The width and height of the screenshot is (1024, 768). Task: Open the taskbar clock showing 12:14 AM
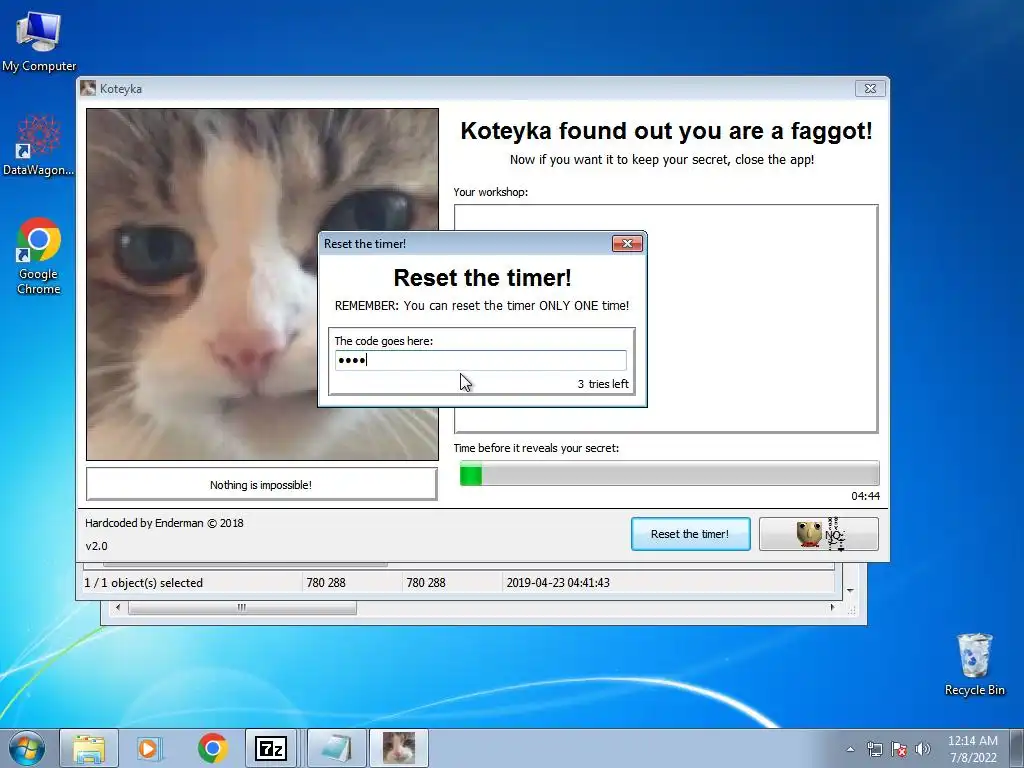pos(973,749)
